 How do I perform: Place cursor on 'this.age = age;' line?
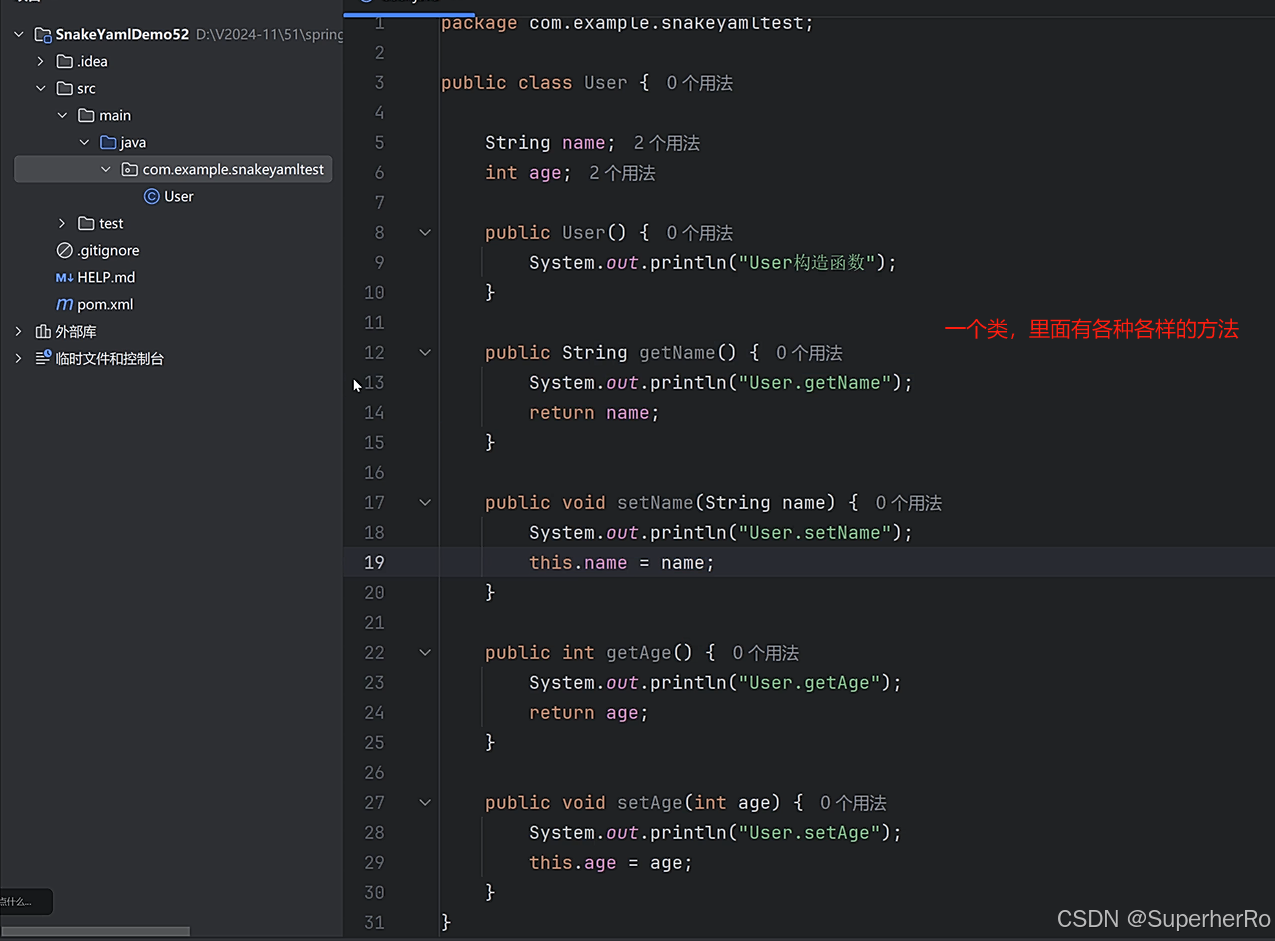(610, 862)
